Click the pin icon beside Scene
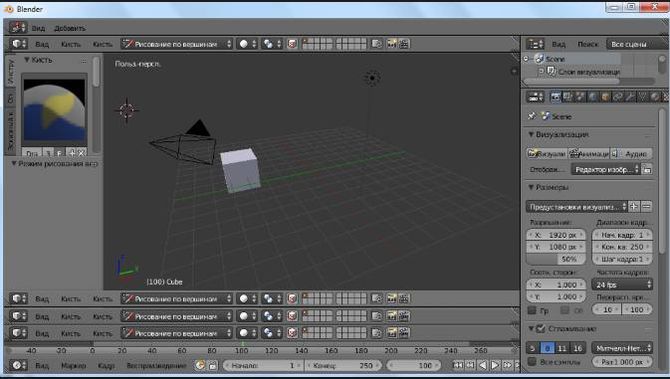 [x=532, y=116]
